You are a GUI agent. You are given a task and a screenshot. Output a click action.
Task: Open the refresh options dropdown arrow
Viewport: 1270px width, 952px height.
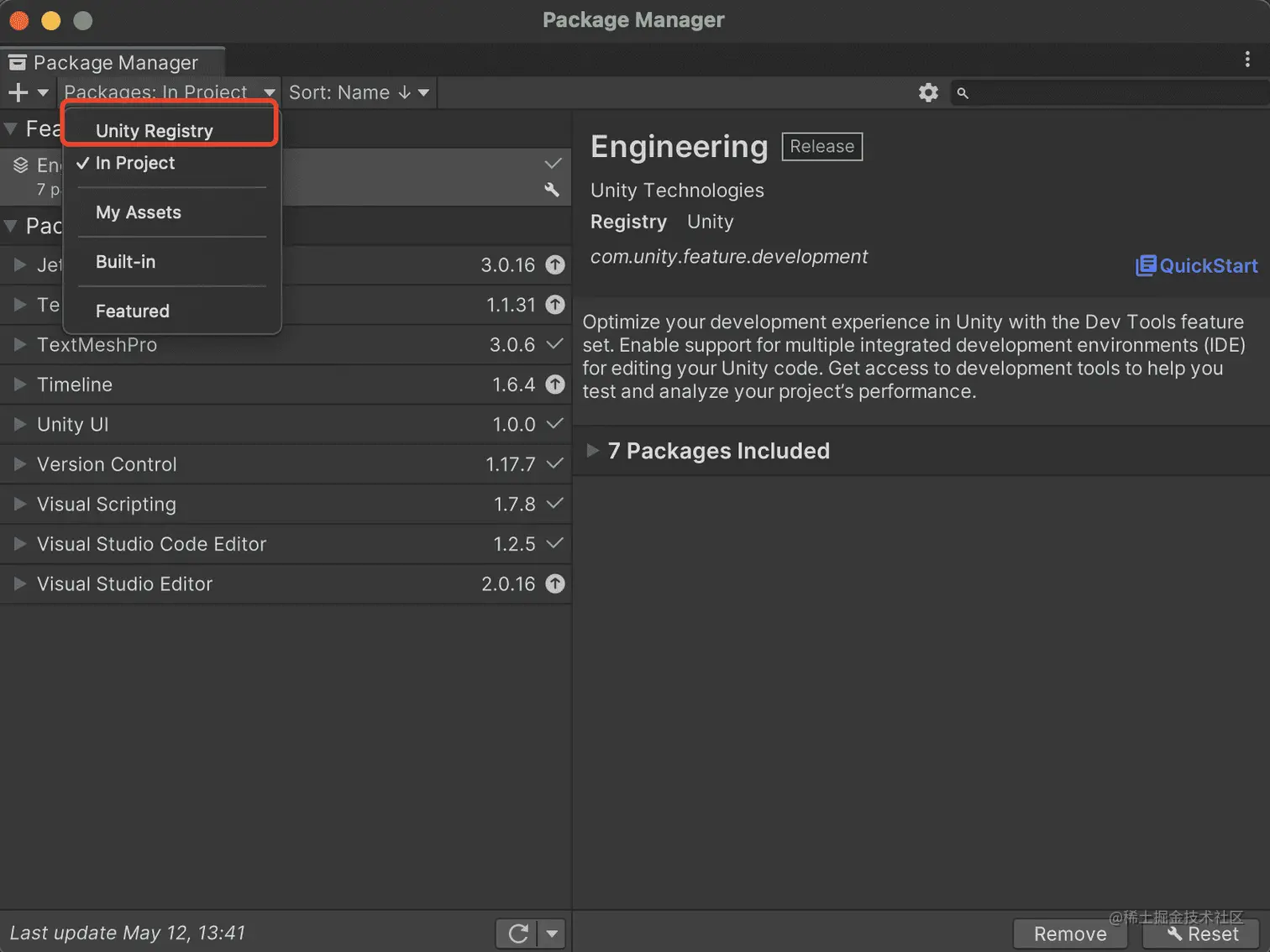[x=552, y=934]
